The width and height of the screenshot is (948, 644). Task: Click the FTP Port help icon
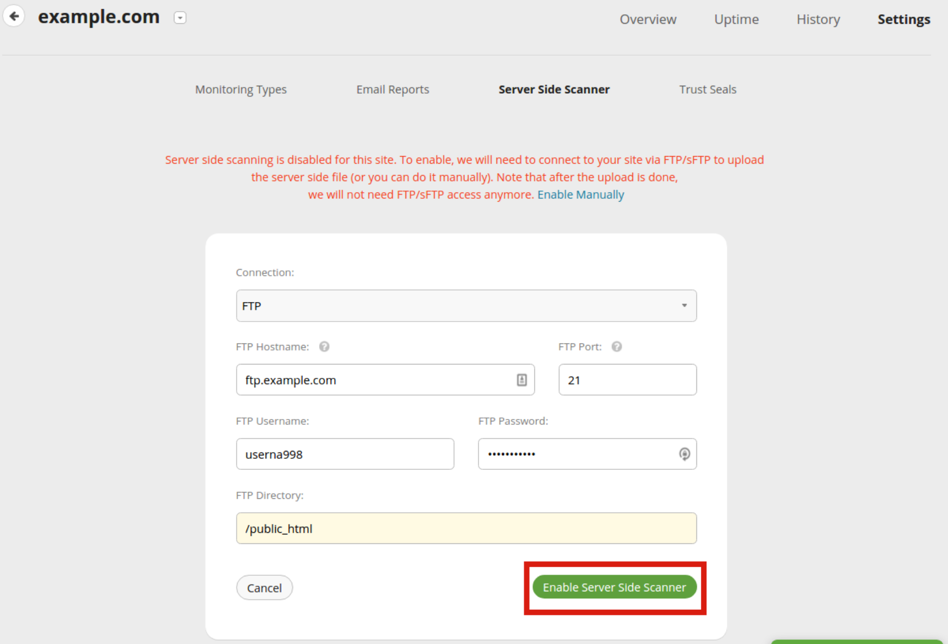(617, 347)
